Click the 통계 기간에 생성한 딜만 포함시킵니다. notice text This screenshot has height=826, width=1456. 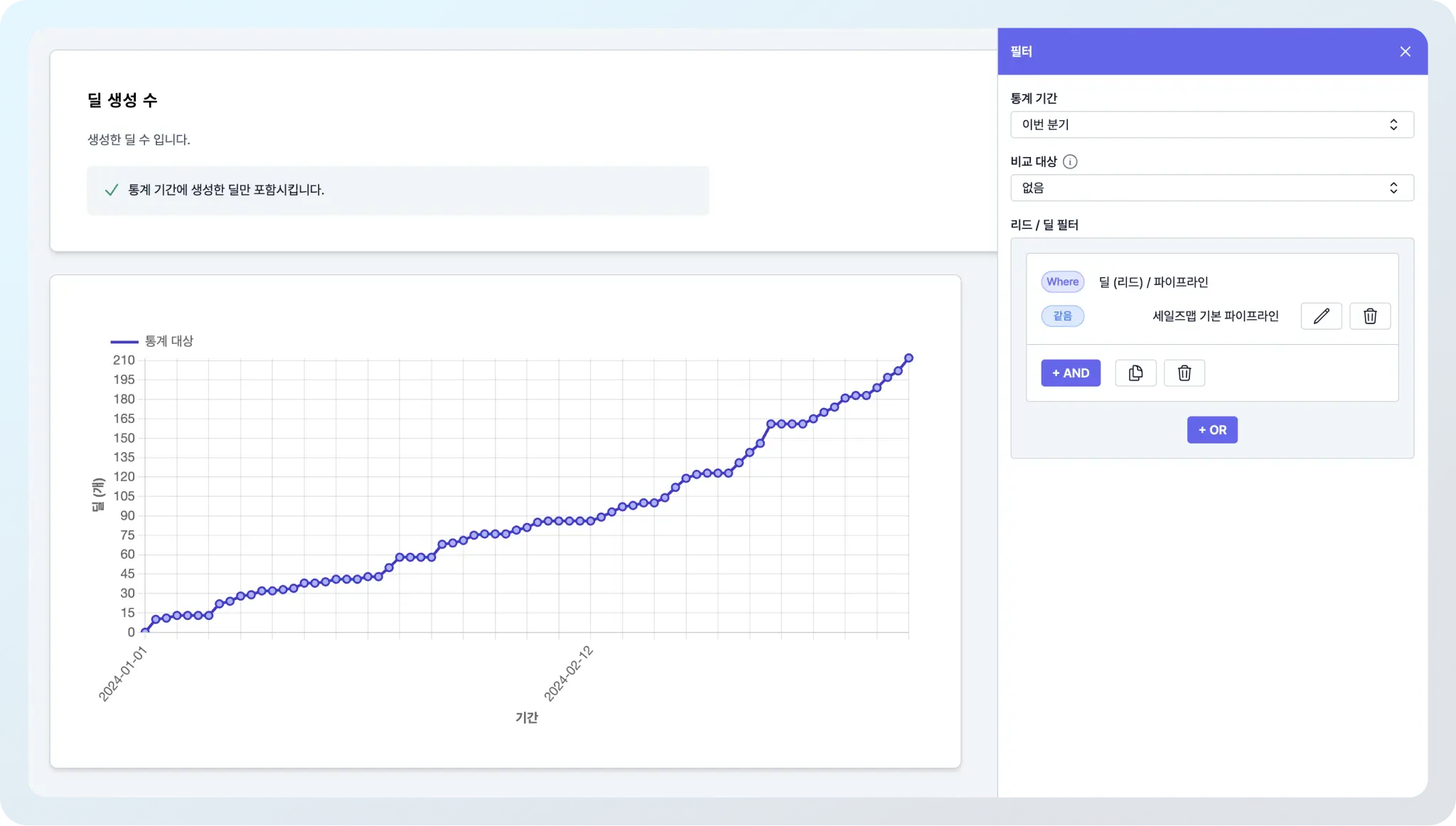tap(226, 190)
